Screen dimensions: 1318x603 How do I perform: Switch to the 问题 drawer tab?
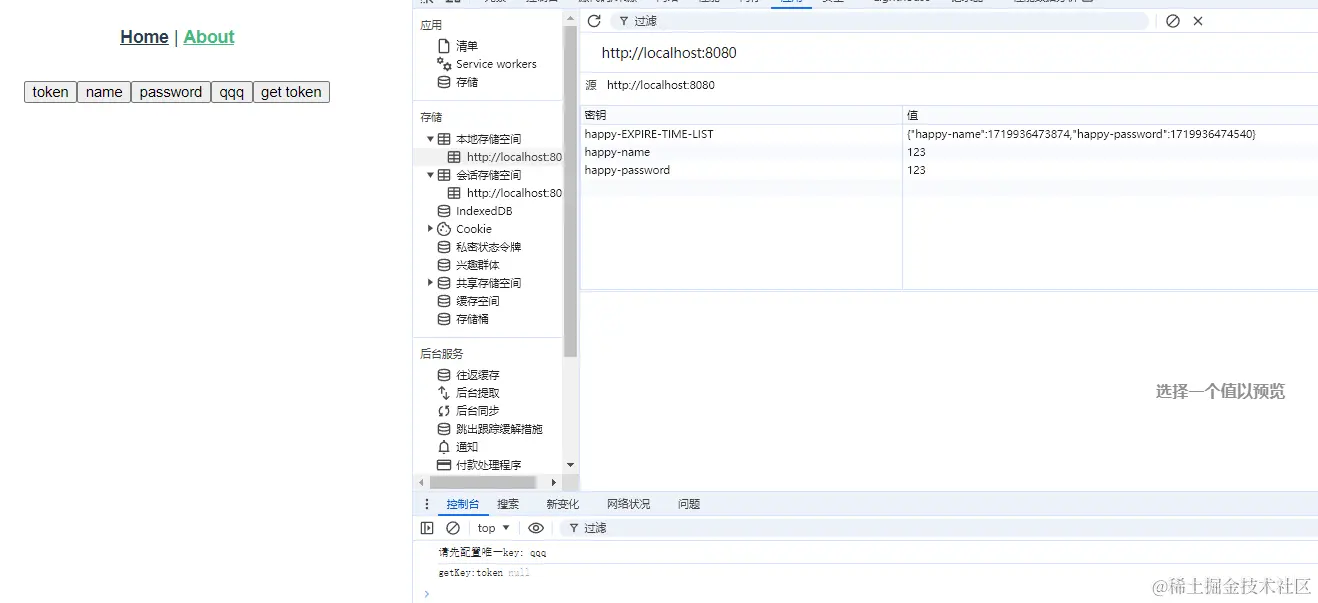click(x=689, y=504)
